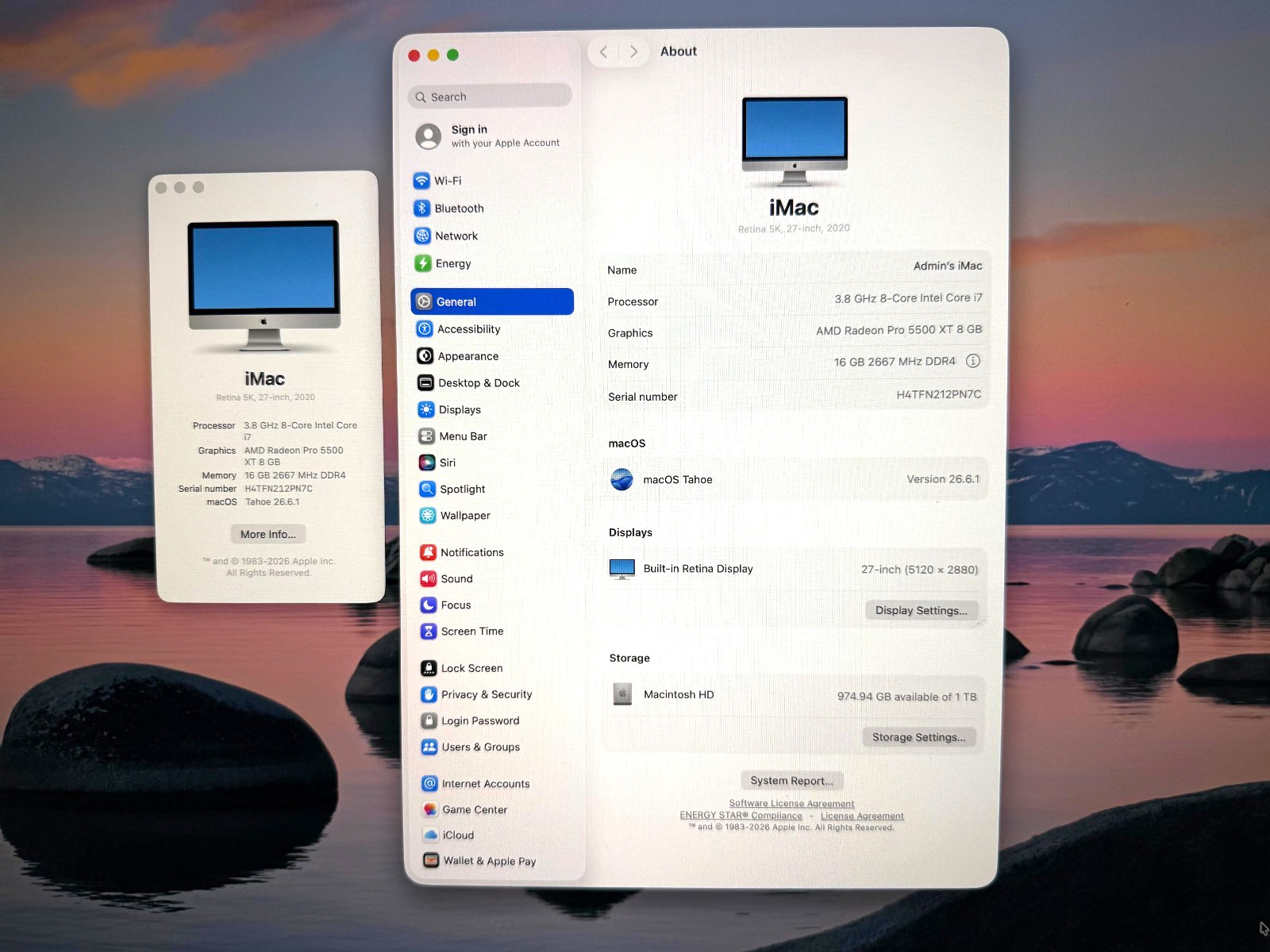Click the Bluetooth sidebar icon
Viewport: 1270px width, 952px height.
click(421, 209)
